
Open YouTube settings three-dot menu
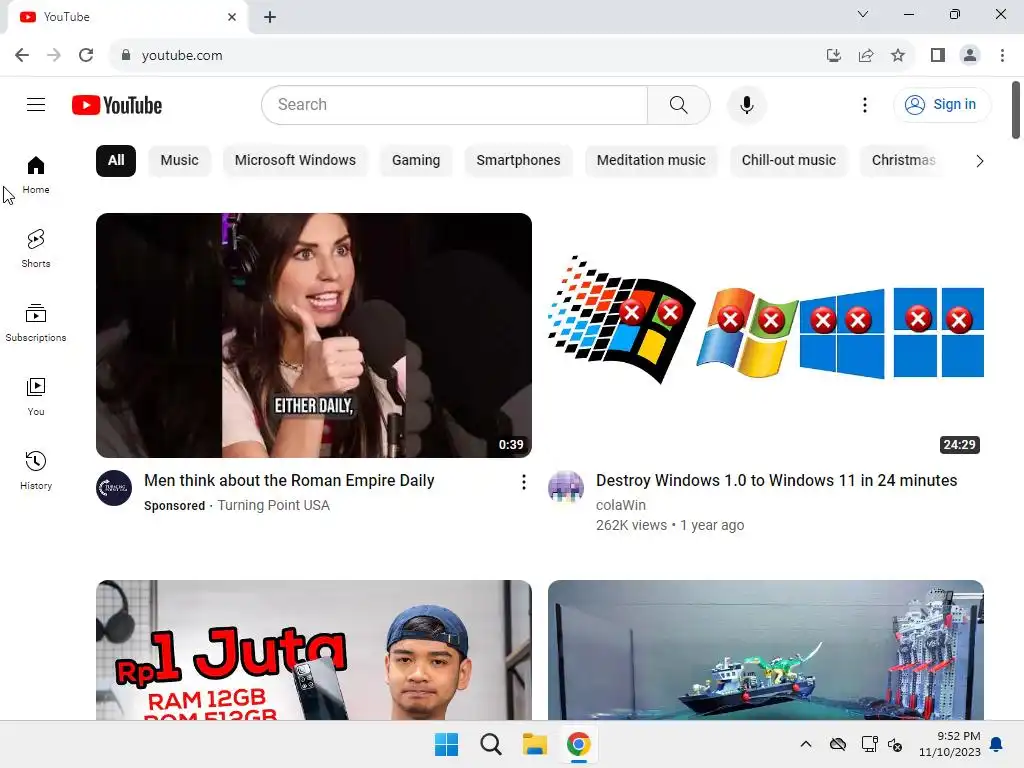tap(865, 104)
